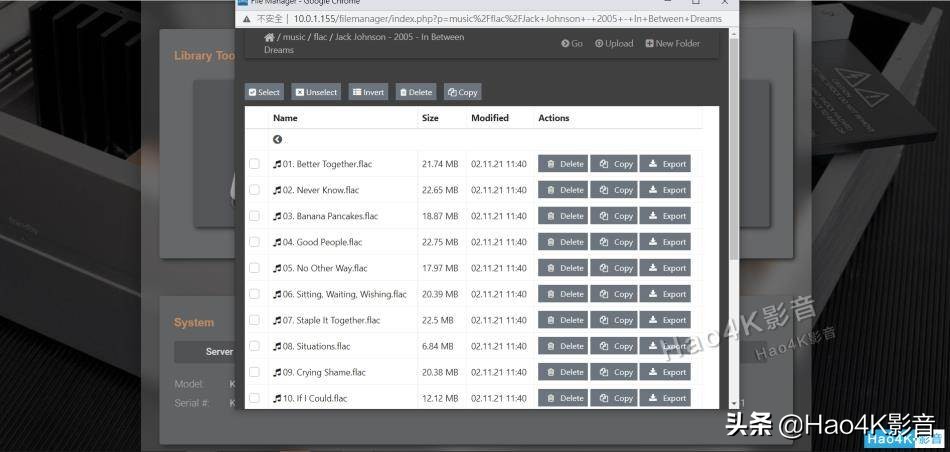Check the box beside 04. Good People.flac
The height and width of the screenshot is (452, 950).
pyautogui.click(x=254, y=242)
